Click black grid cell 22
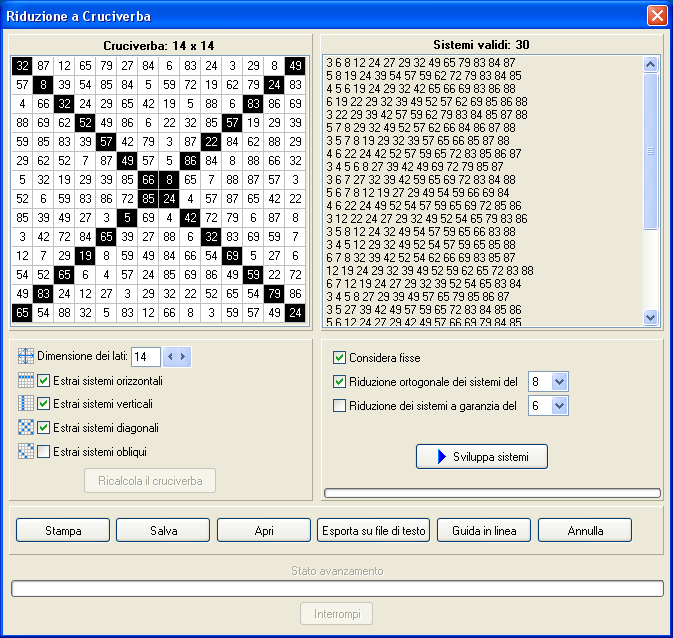Screen dimensions: 673x638 pyautogui.click(x=211, y=142)
